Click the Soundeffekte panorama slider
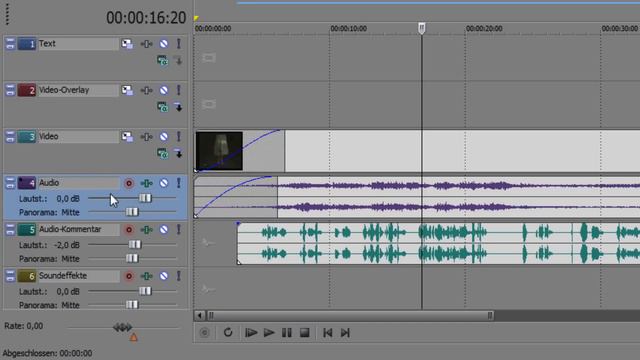Viewport: 640px width, 360px height. pos(132,304)
